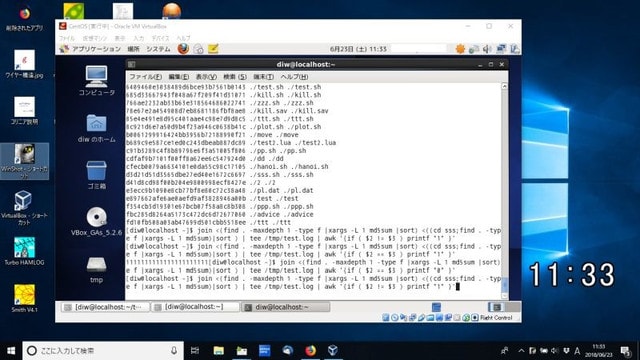Switch to Firefox on the Windows taskbar
Screen dimensions: 640x360
point(310,351)
